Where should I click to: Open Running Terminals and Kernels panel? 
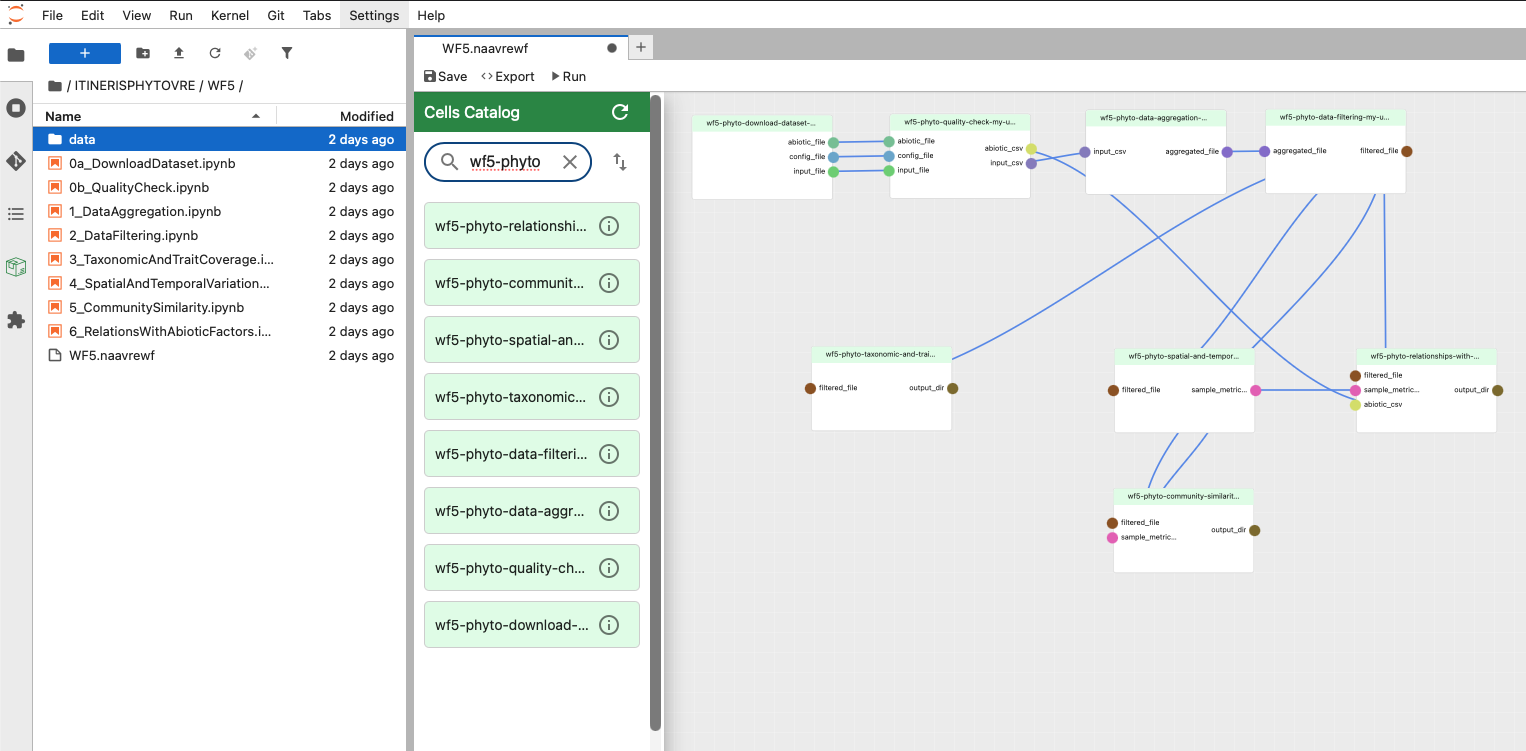(x=16, y=108)
